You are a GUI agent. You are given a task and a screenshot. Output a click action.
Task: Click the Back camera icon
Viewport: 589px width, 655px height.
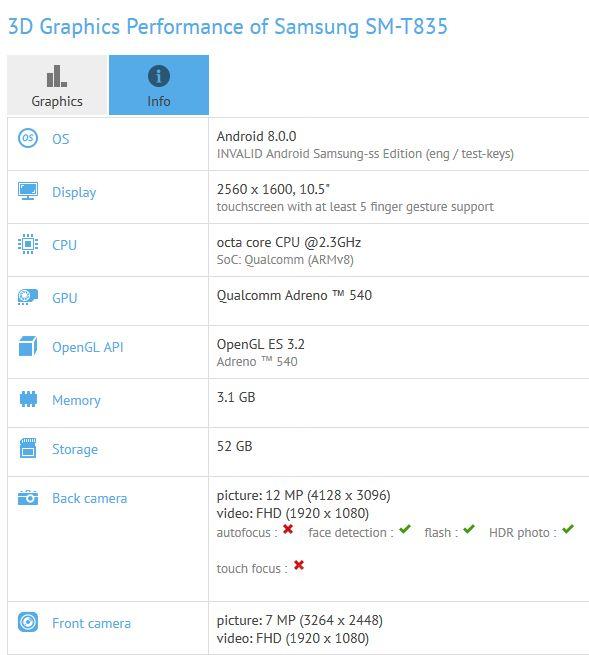pyautogui.click(x=28, y=498)
